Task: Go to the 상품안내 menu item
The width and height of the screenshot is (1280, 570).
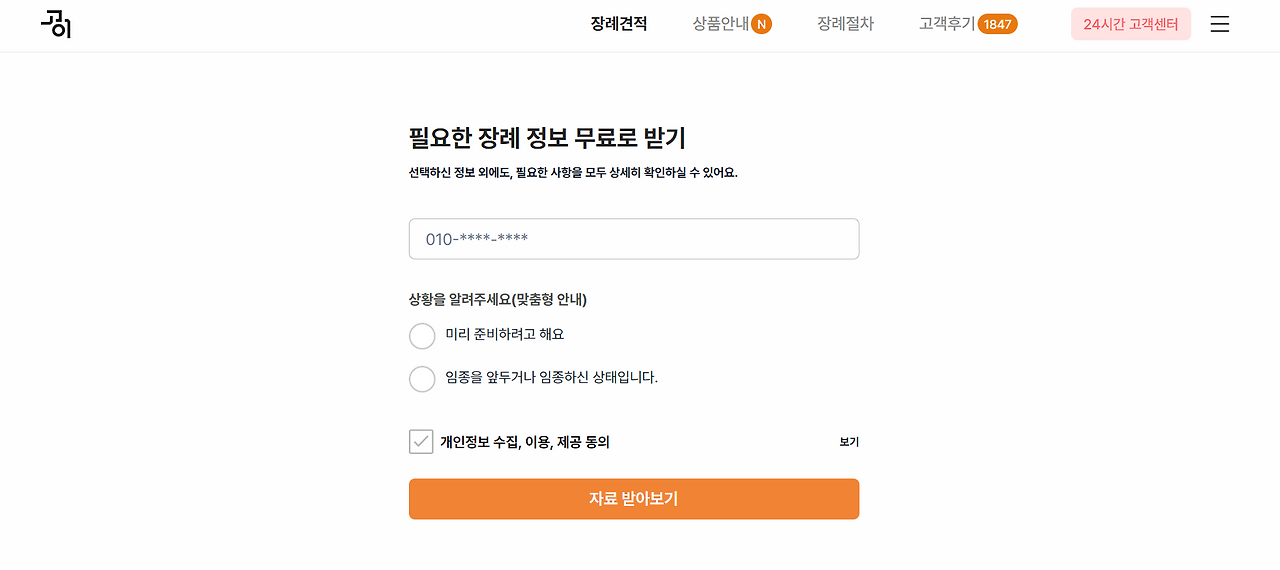Action: coord(720,24)
